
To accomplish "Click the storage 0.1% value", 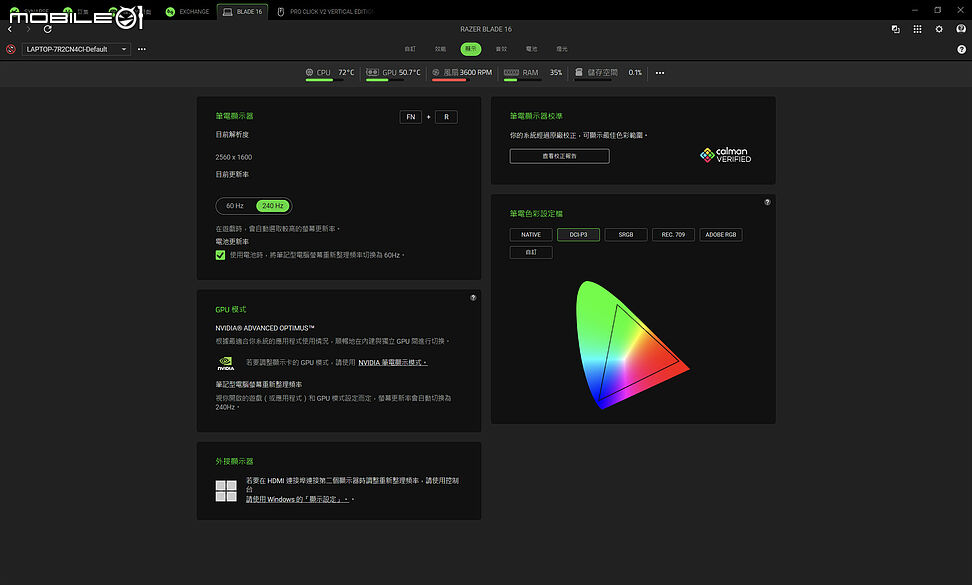I will click(x=635, y=73).
